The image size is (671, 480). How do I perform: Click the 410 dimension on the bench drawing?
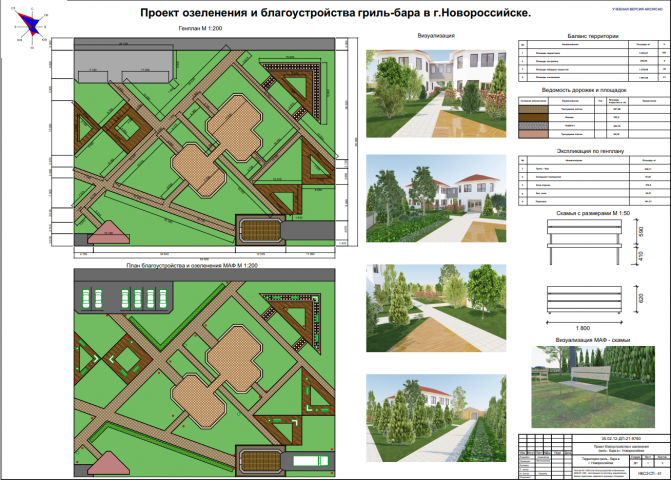click(641, 256)
